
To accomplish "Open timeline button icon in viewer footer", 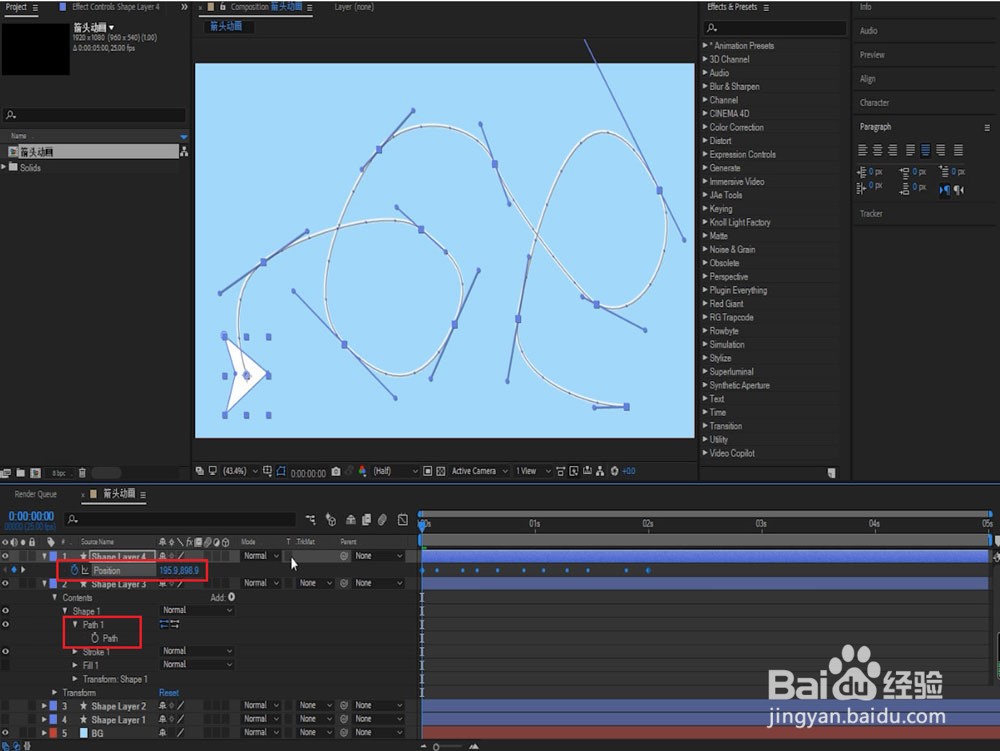I will [587, 471].
